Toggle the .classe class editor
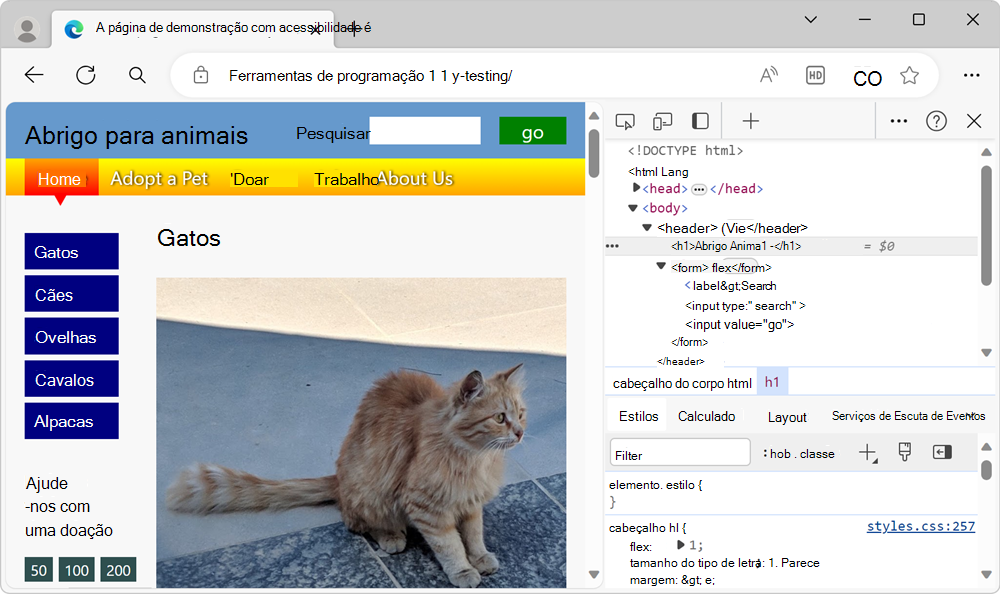 pyautogui.click(x=815, y=452)
